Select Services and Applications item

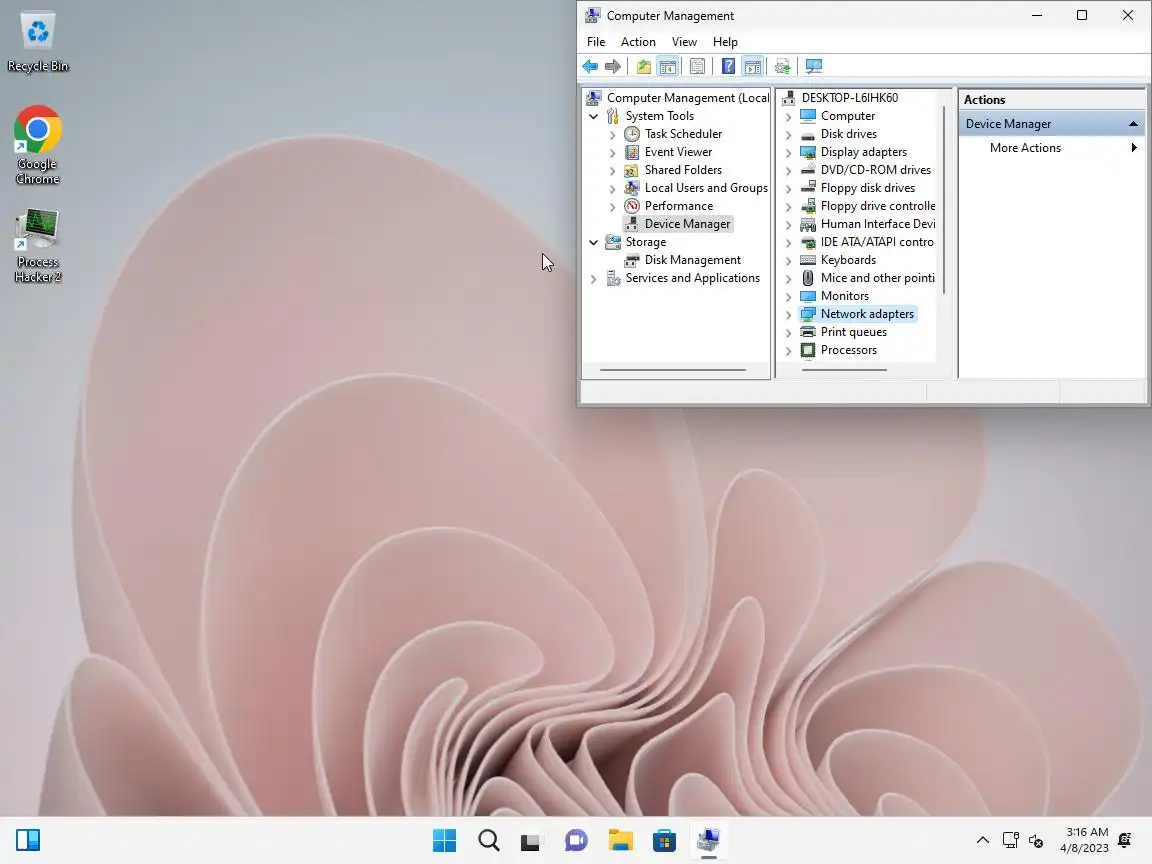pos(693,278)
